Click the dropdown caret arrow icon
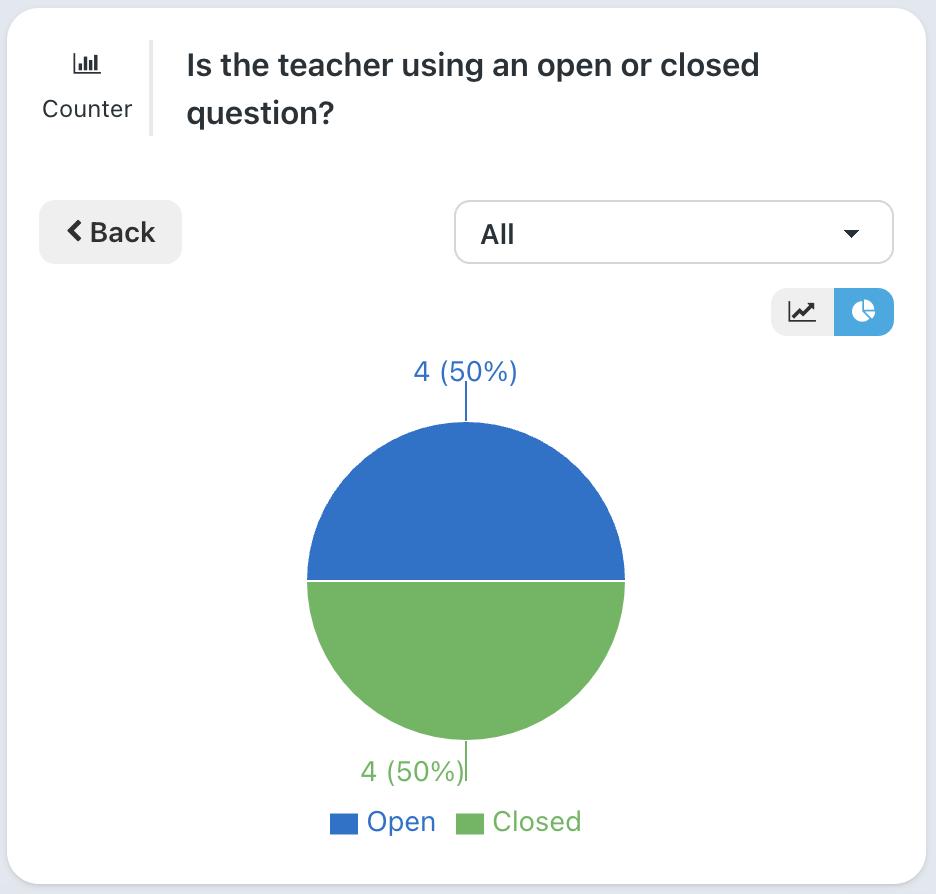 [x=851, y=233]
